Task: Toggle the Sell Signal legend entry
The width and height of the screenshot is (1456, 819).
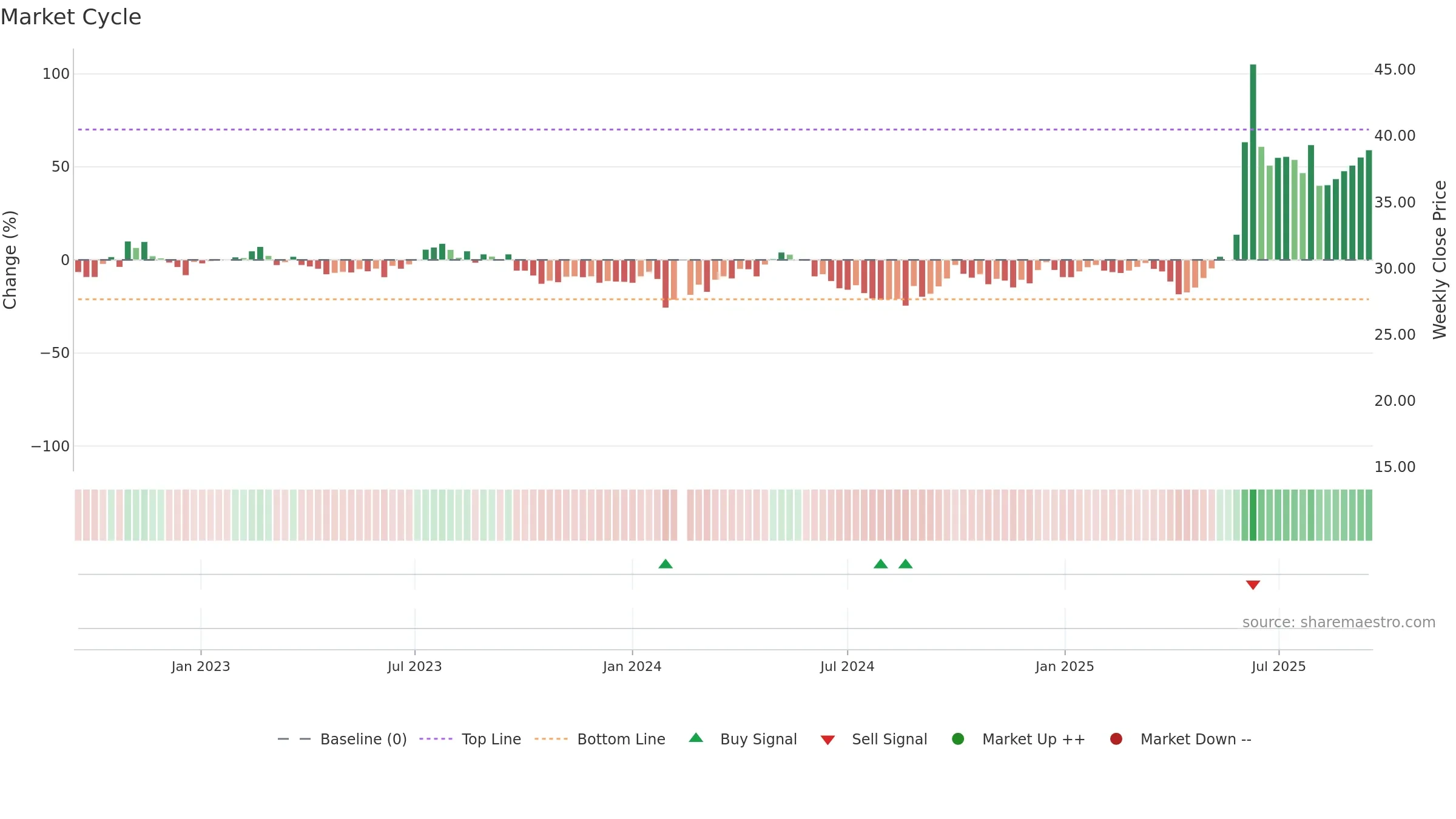Action: [x=874, y=739]
